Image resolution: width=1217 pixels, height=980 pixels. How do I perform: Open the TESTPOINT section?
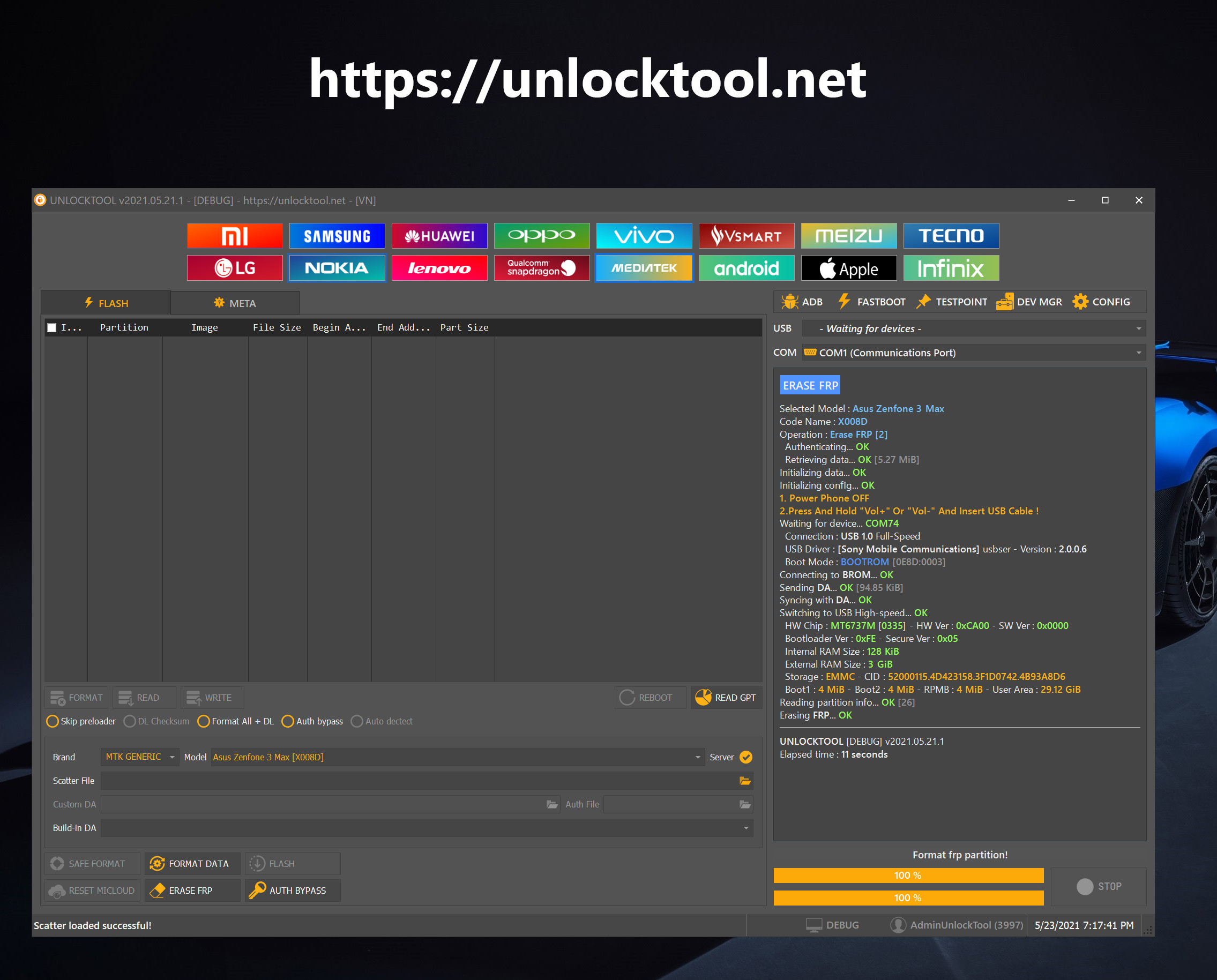click(x=952, y=302)
